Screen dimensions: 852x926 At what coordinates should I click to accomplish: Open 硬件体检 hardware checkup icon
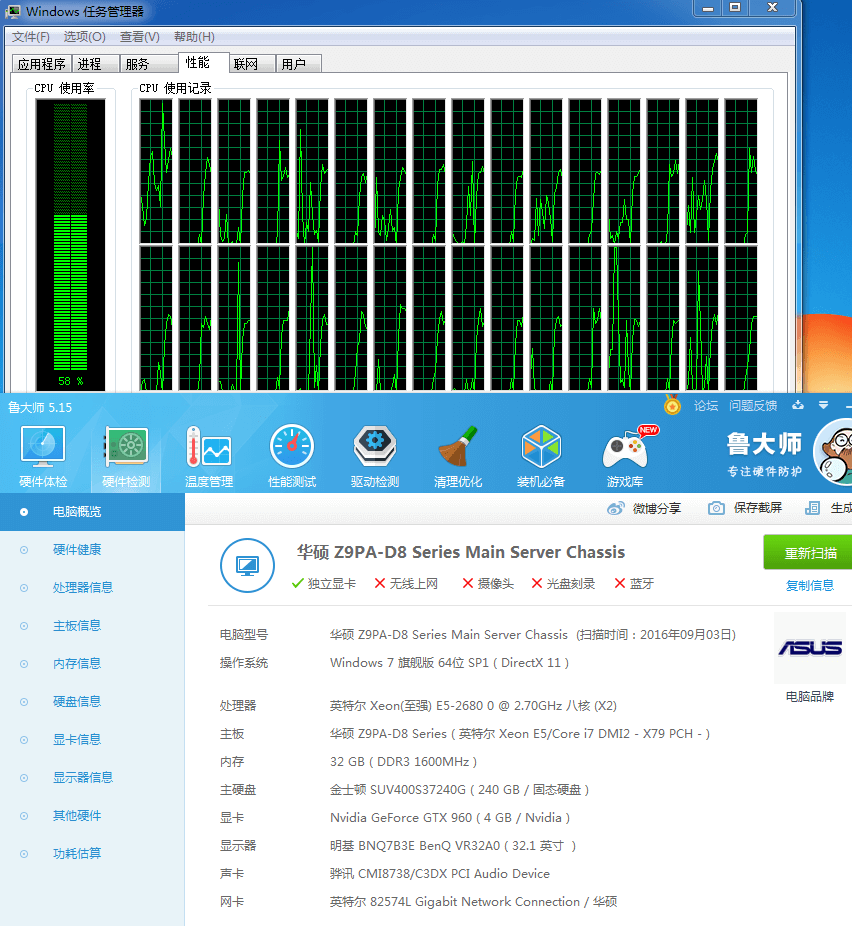(43, 457)
